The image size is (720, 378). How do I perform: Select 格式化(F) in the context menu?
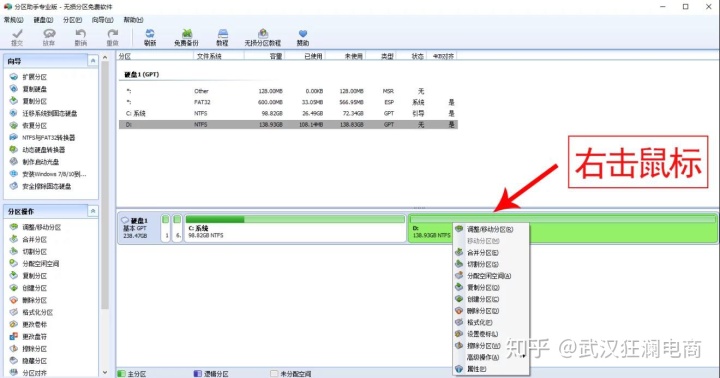click(x=491, y=322)
